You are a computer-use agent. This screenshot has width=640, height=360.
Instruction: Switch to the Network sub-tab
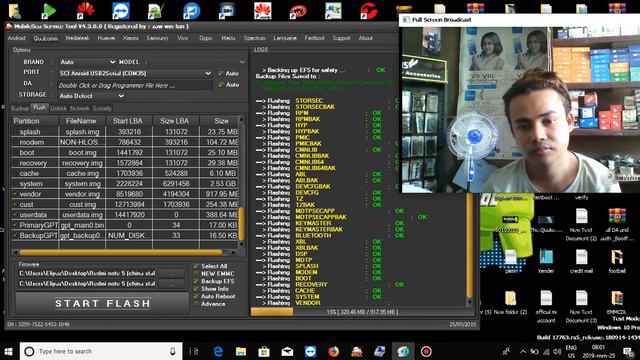click(80, 108)
